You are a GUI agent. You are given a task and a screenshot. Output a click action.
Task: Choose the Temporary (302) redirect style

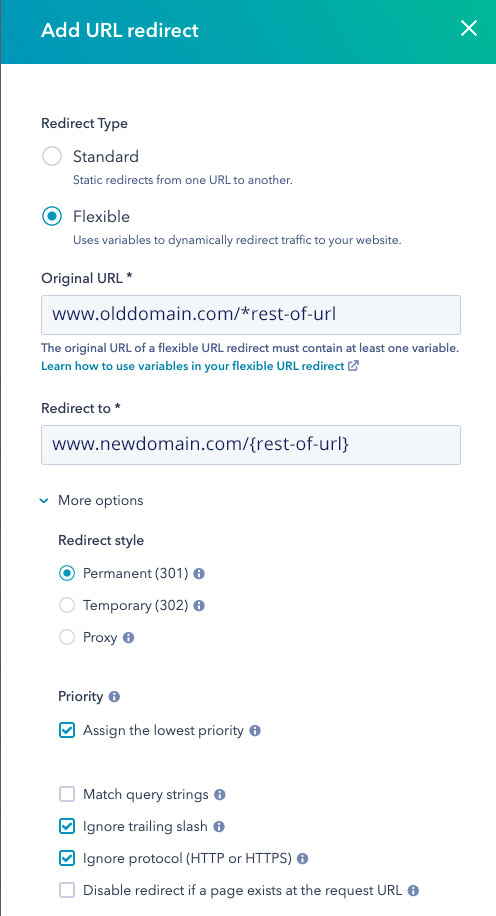coord(67,606)
